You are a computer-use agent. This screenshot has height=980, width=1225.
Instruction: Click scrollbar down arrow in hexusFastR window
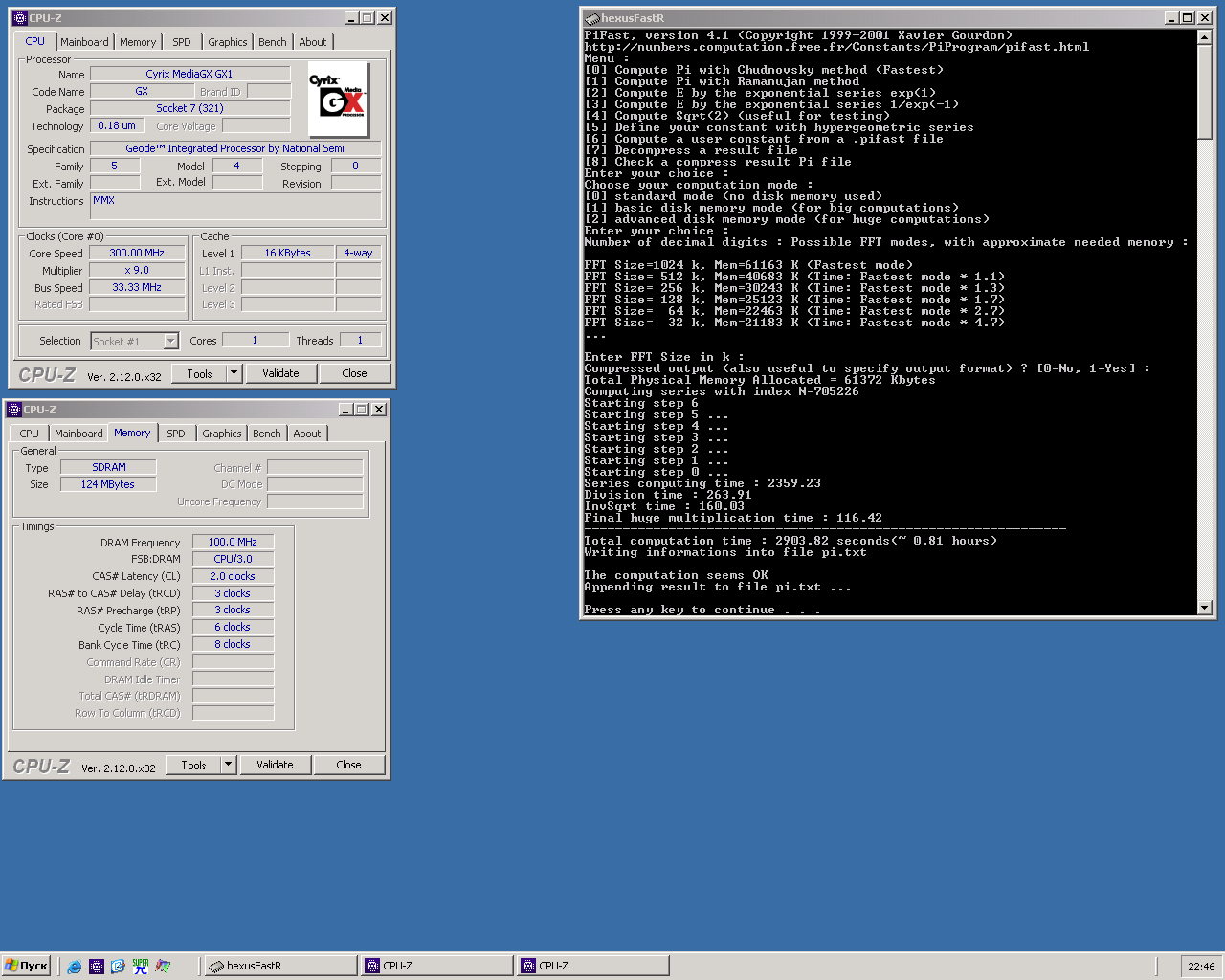click(1204, 608)
